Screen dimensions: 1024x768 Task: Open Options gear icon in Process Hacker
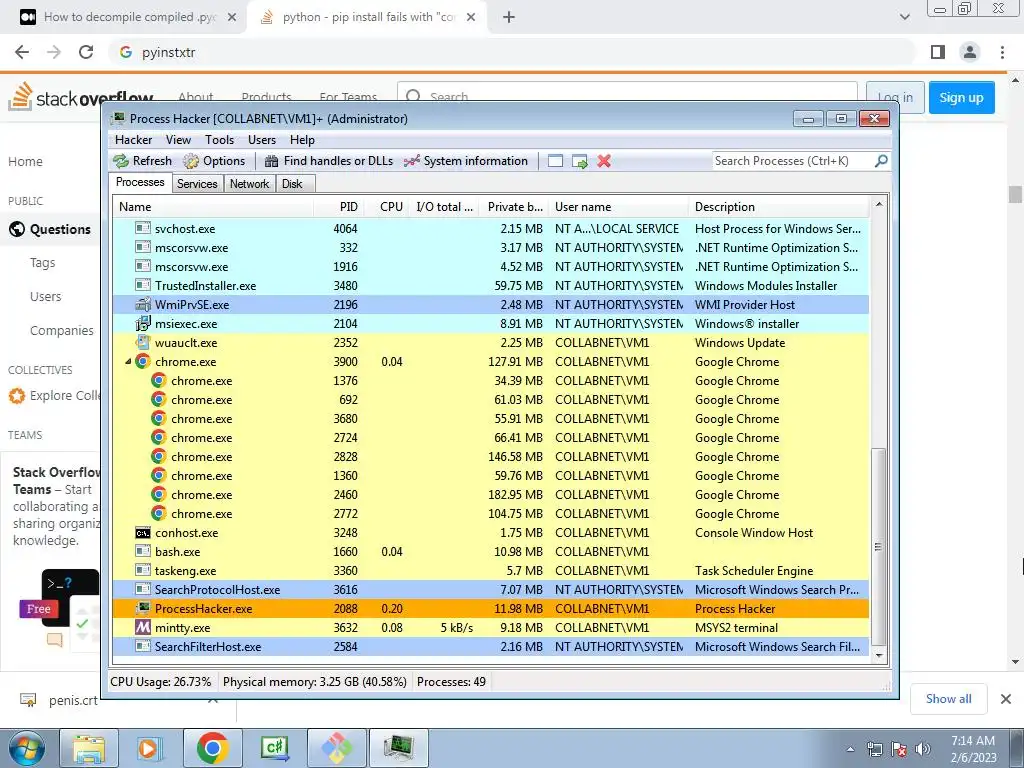pos(191,161)
